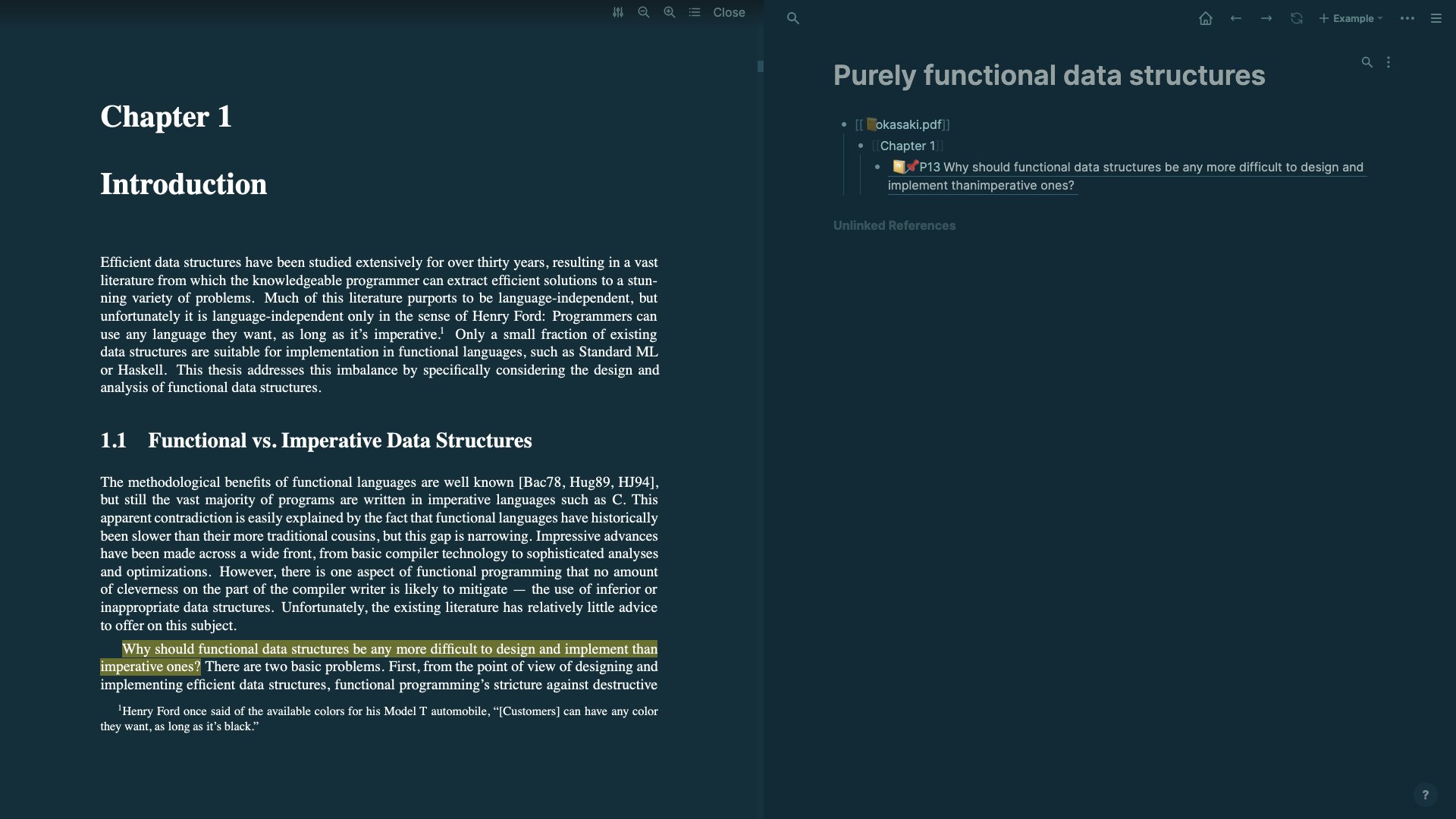Click the yellow highlighted PDF text
The height and width of the screenshot is (819, 1456).
pos(389,649)
